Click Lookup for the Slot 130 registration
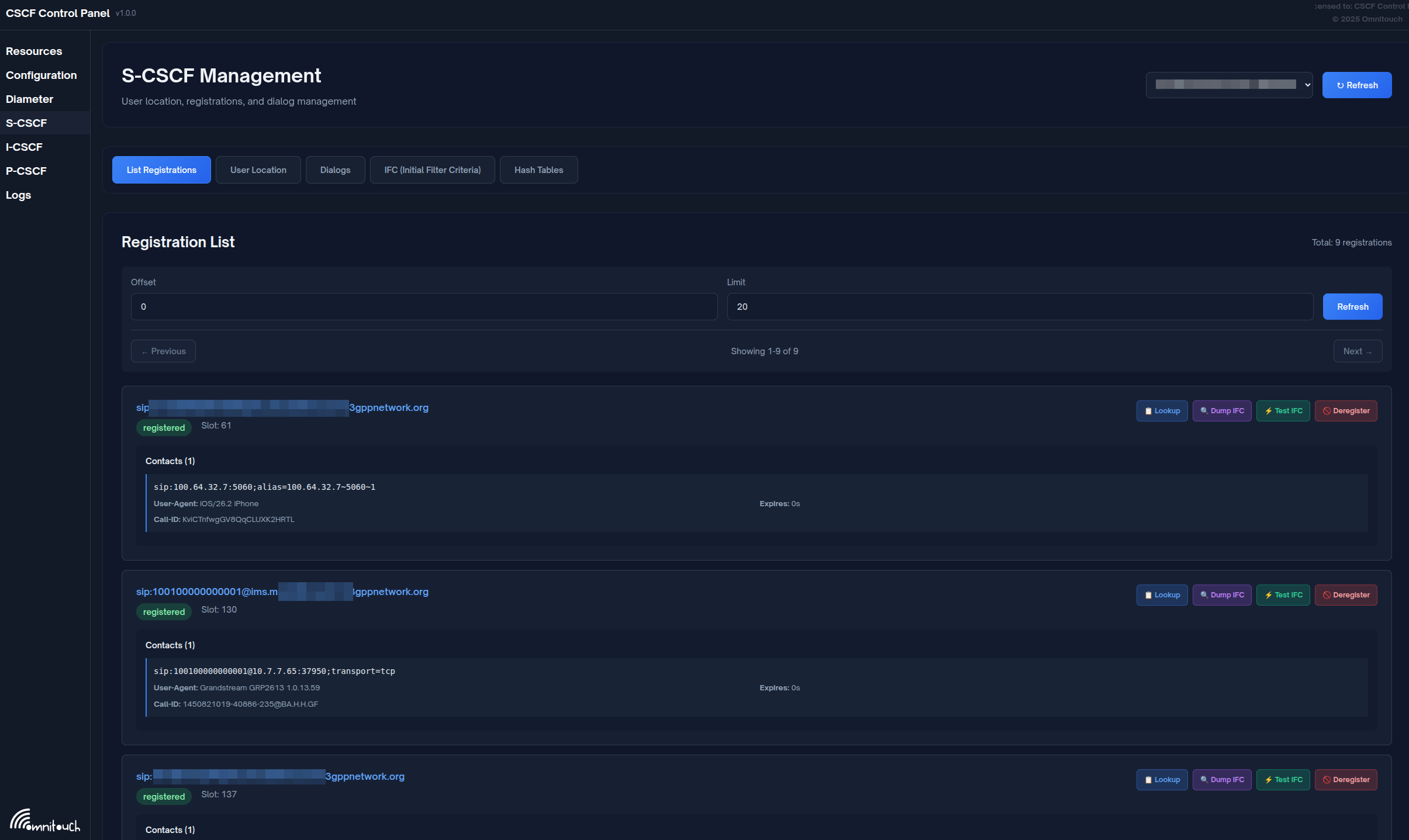Screen dimensions: 1409x840 coord(1162,595)
